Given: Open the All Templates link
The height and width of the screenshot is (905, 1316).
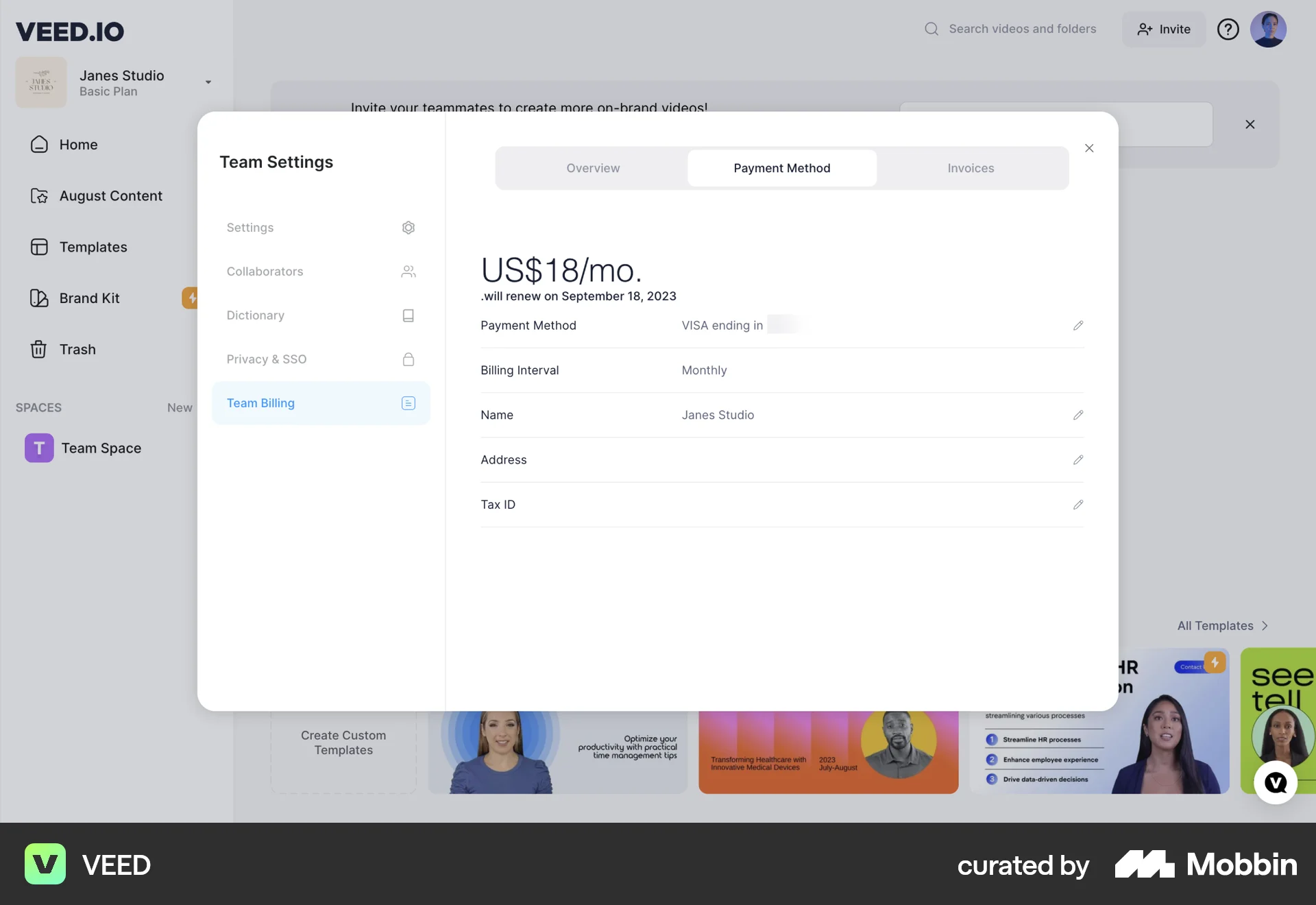Looking at the screenshot, I should 1222,625.
